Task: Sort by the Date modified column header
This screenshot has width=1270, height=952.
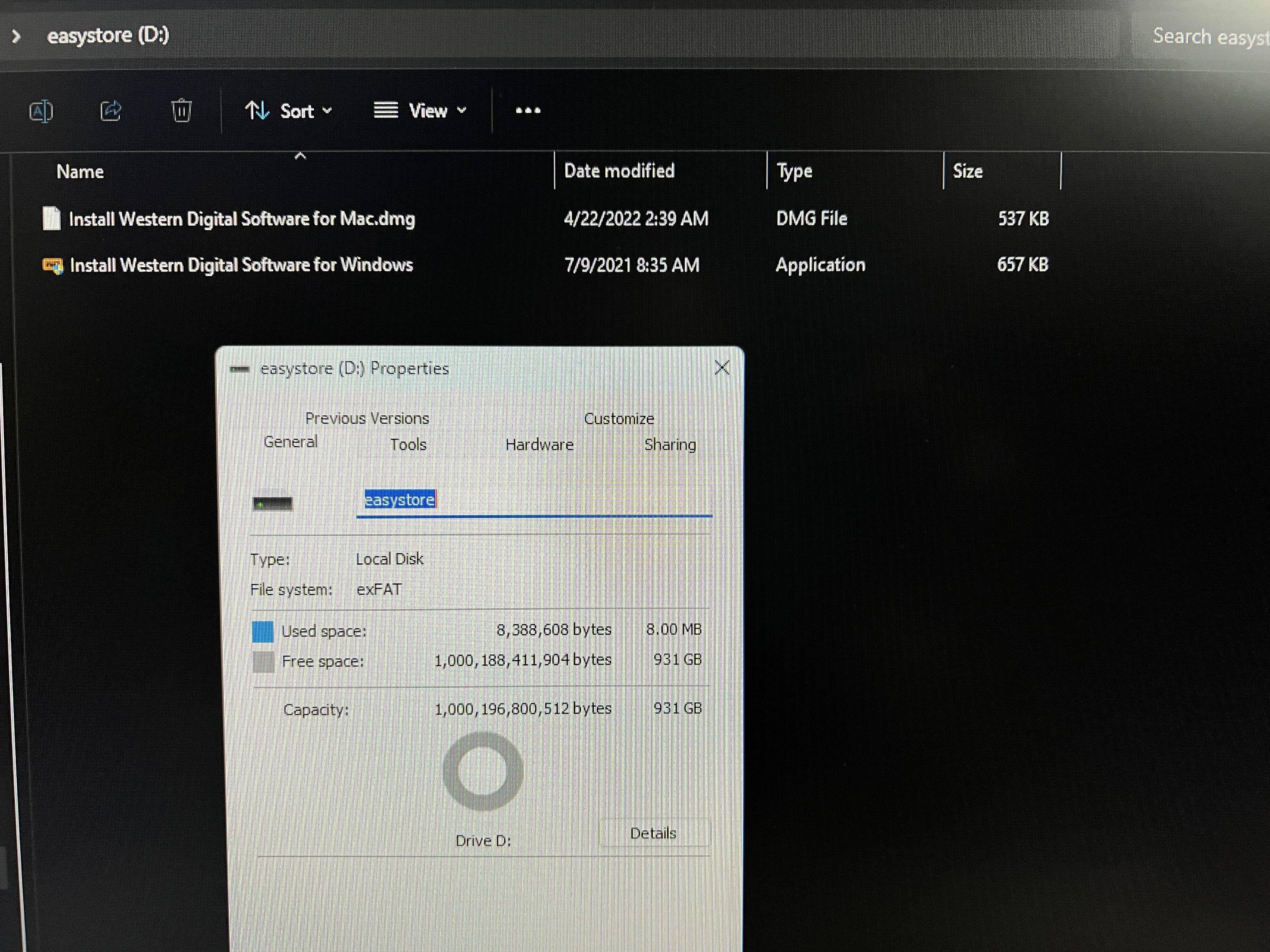Action: pos(619,171)
